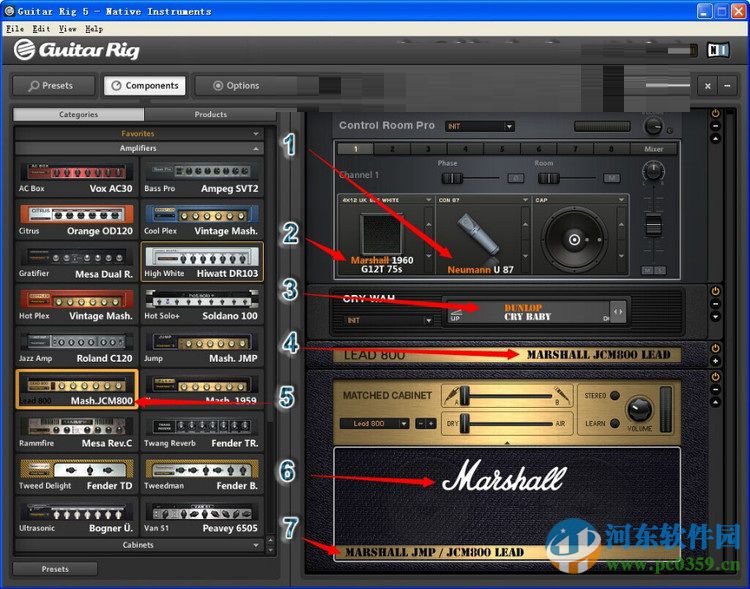750x589 pixels.
Task: Open the View menu
Action: (67, 29)
